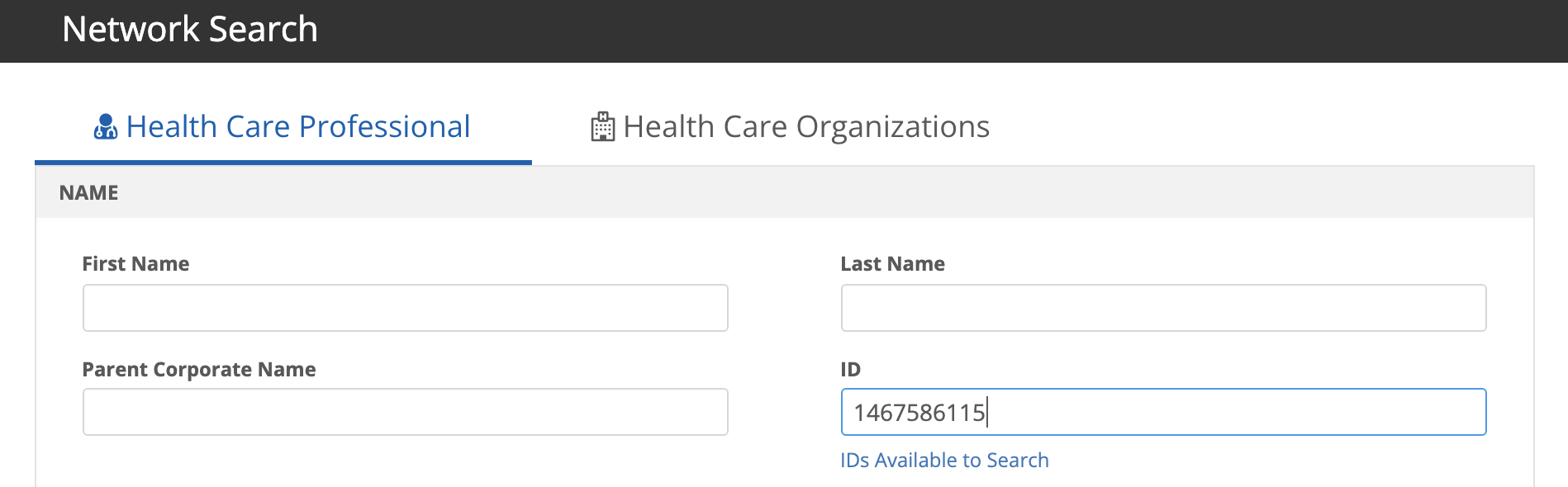Click the Last Name label
The height and width of the screenshot is (487, 1568).
pyautogui.click(x=892, y=264)
